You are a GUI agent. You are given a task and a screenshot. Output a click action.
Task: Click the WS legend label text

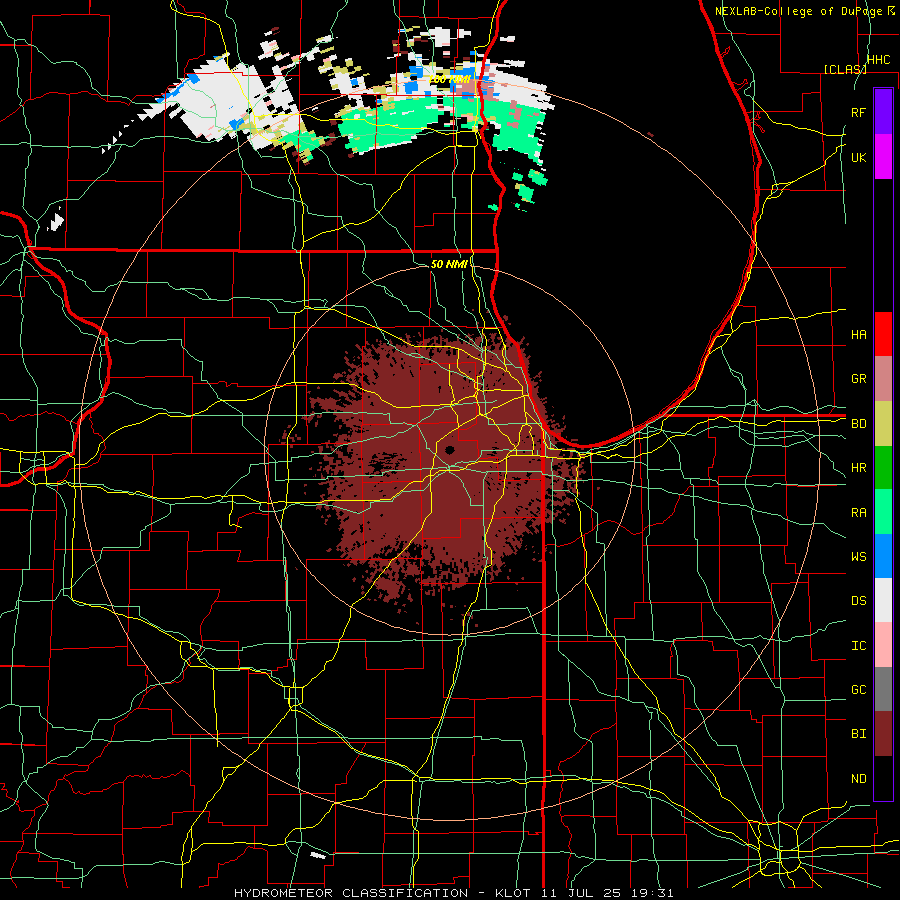click(x=858, y=556)
